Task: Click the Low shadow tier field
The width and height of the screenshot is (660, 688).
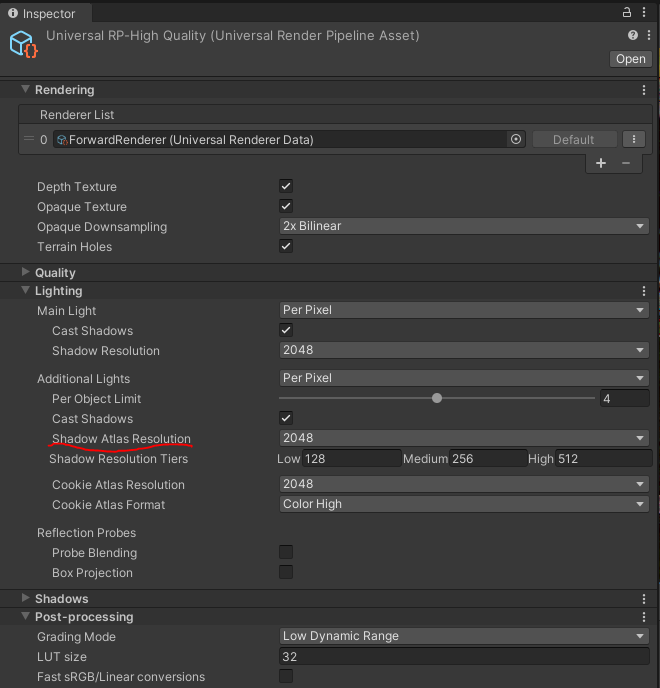Action: click(x=352, y=459)
